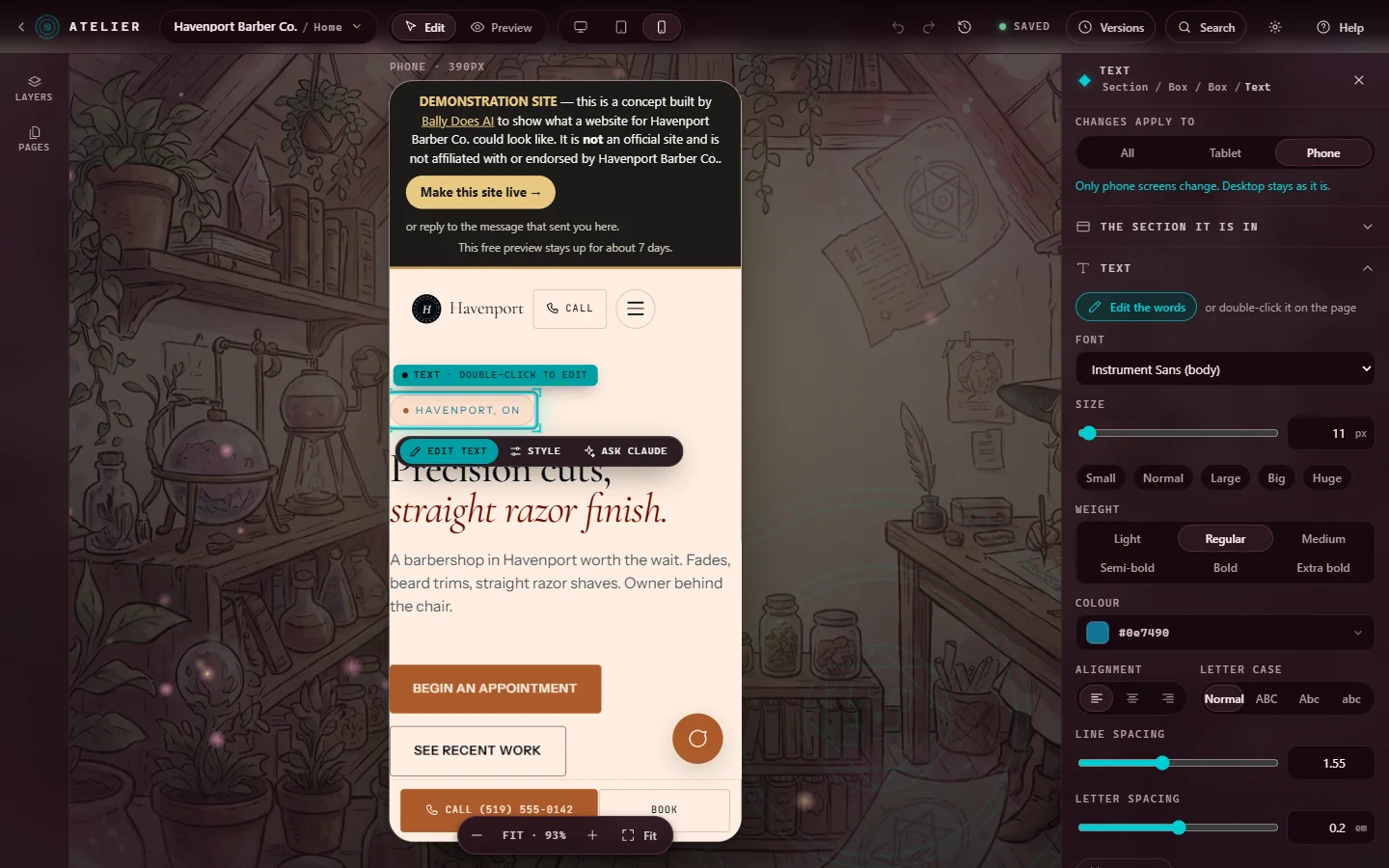Click 'Make this site live' button
This screenshot has width=1389, height=868.
[480, 192]
